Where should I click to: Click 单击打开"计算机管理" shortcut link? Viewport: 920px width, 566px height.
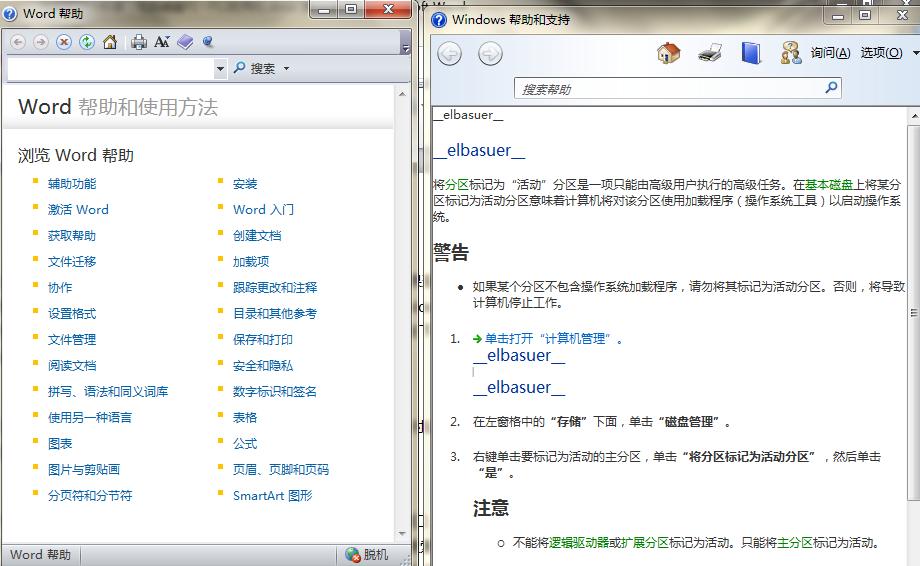point(547,338)
